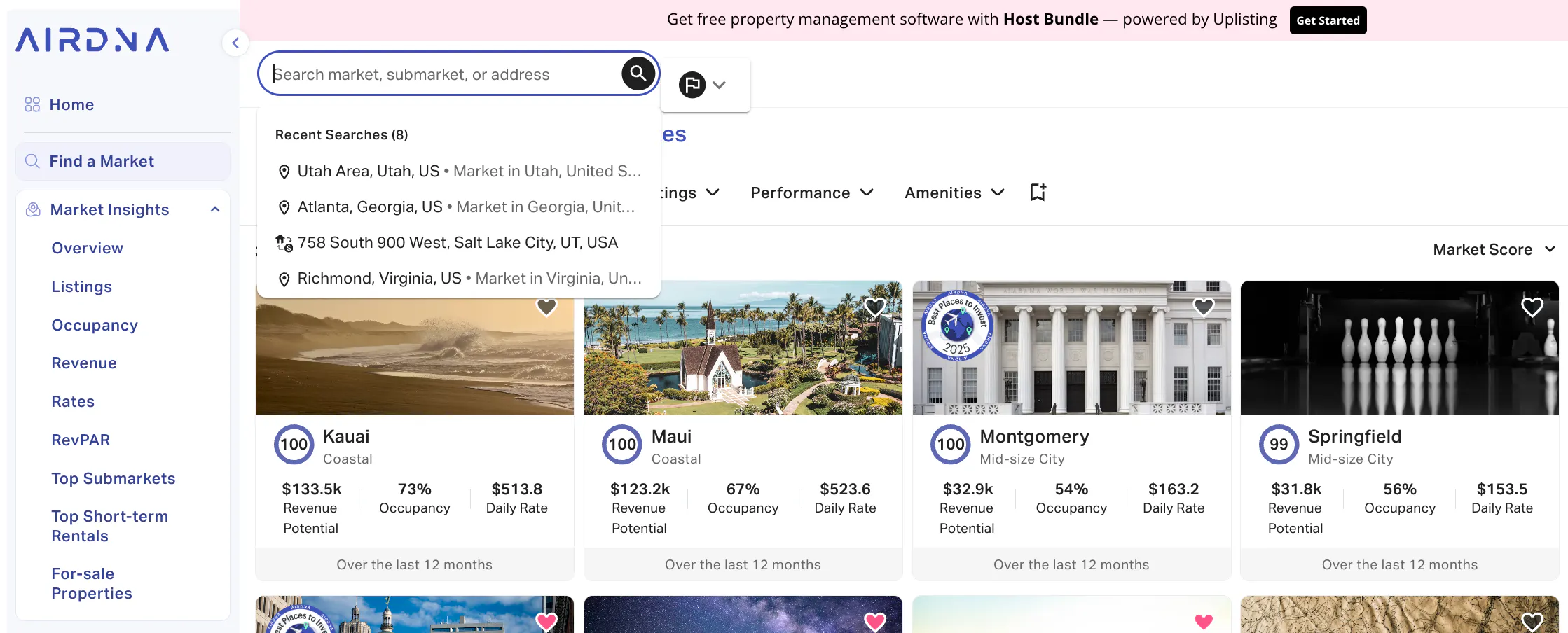1568x633 pixels.
Task: Open Overview under Market Insights
Action: 87,248
